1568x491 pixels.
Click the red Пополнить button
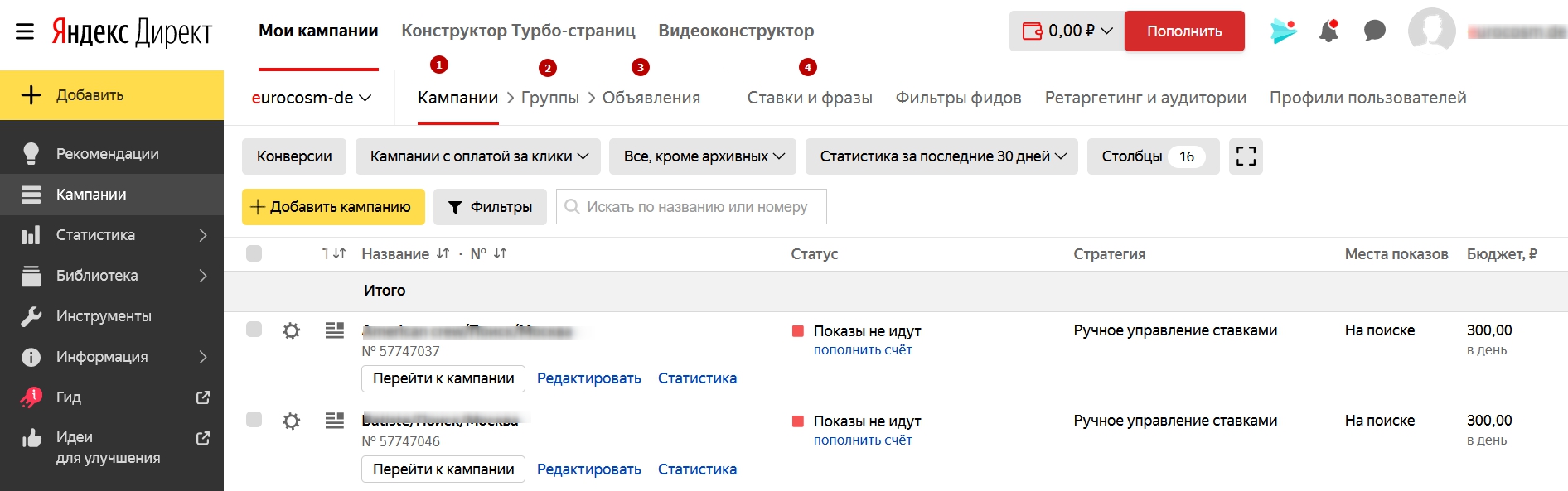[x=1183, y=31]
